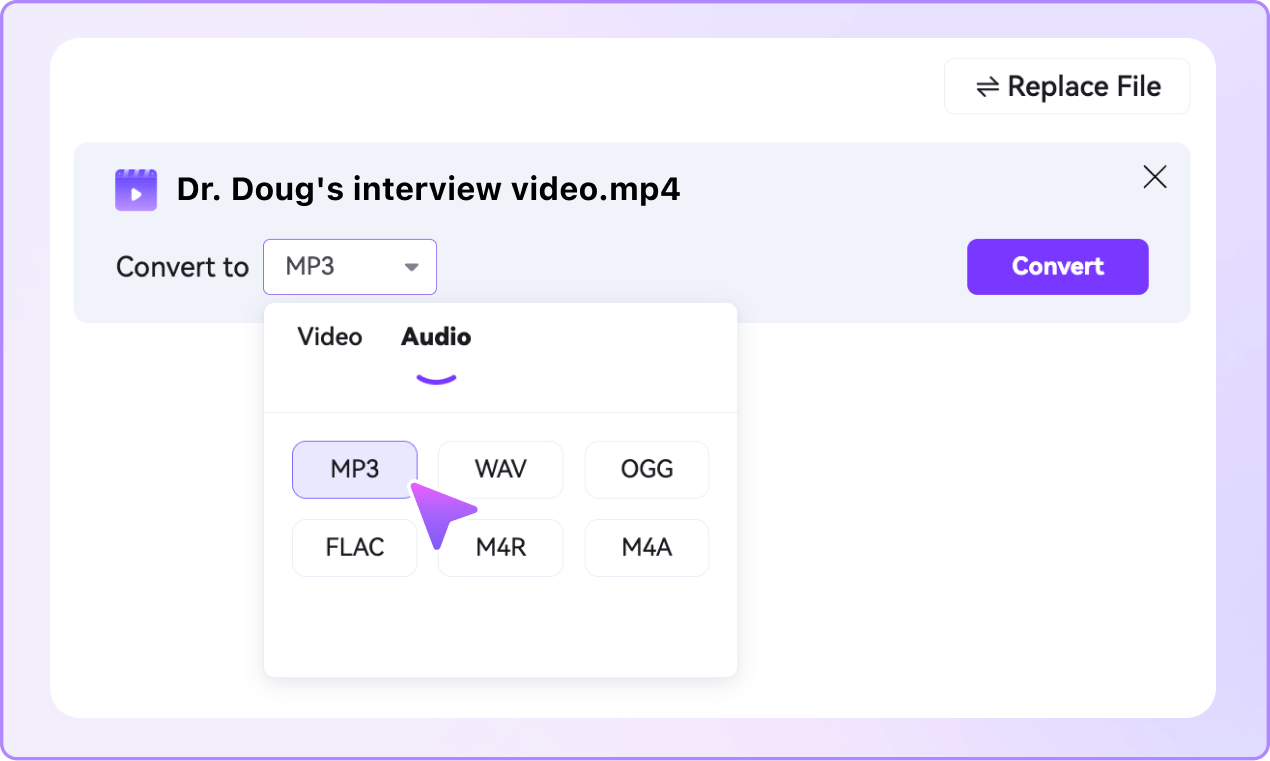Select the MP3 audio format
The width and height of the screenshot is (1270, 761).
tap(354, 469)
